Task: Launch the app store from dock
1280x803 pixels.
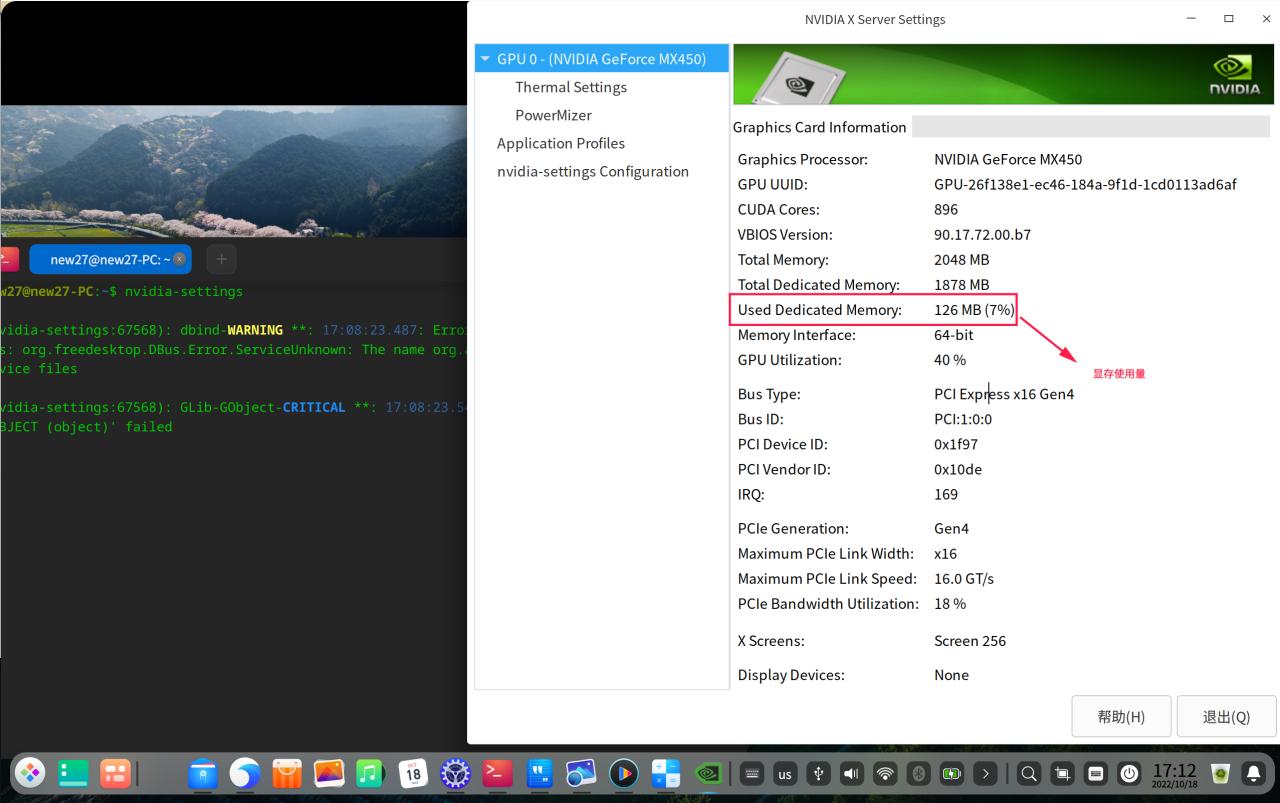Action: coord(287,773)
